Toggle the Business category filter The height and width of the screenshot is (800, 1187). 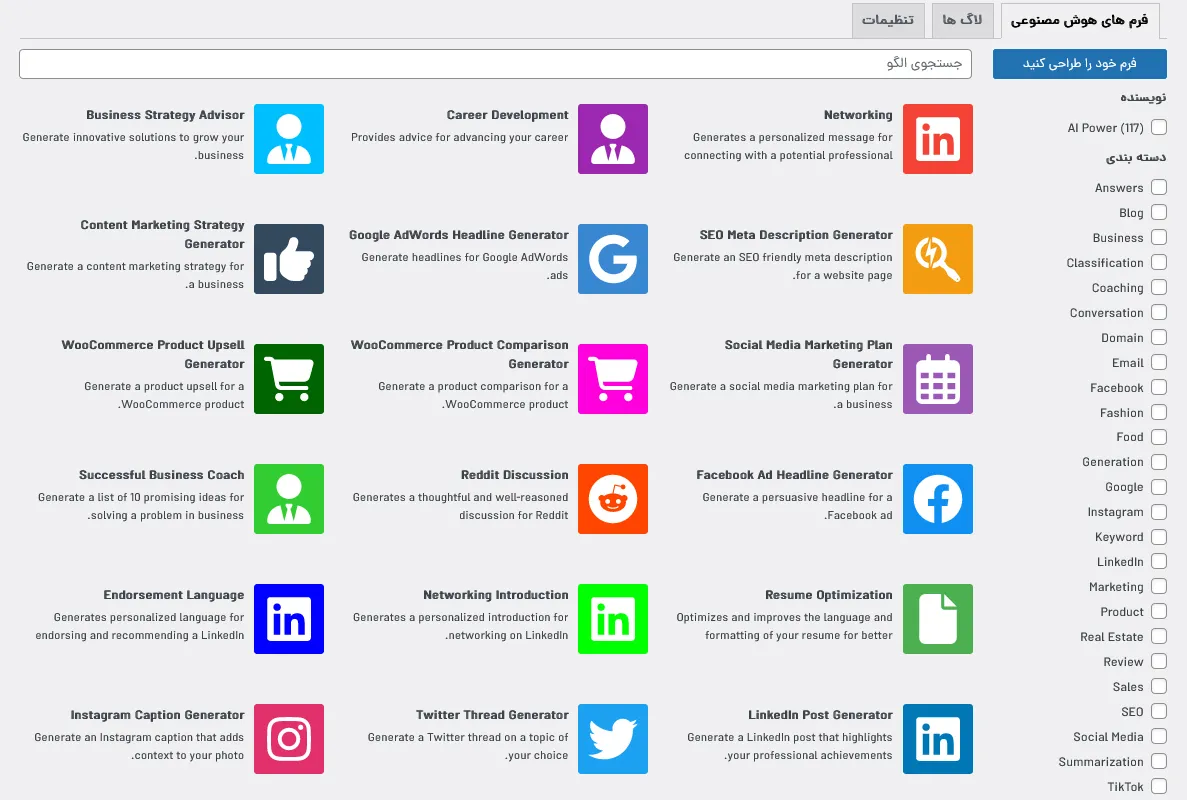pos(1158,237)
